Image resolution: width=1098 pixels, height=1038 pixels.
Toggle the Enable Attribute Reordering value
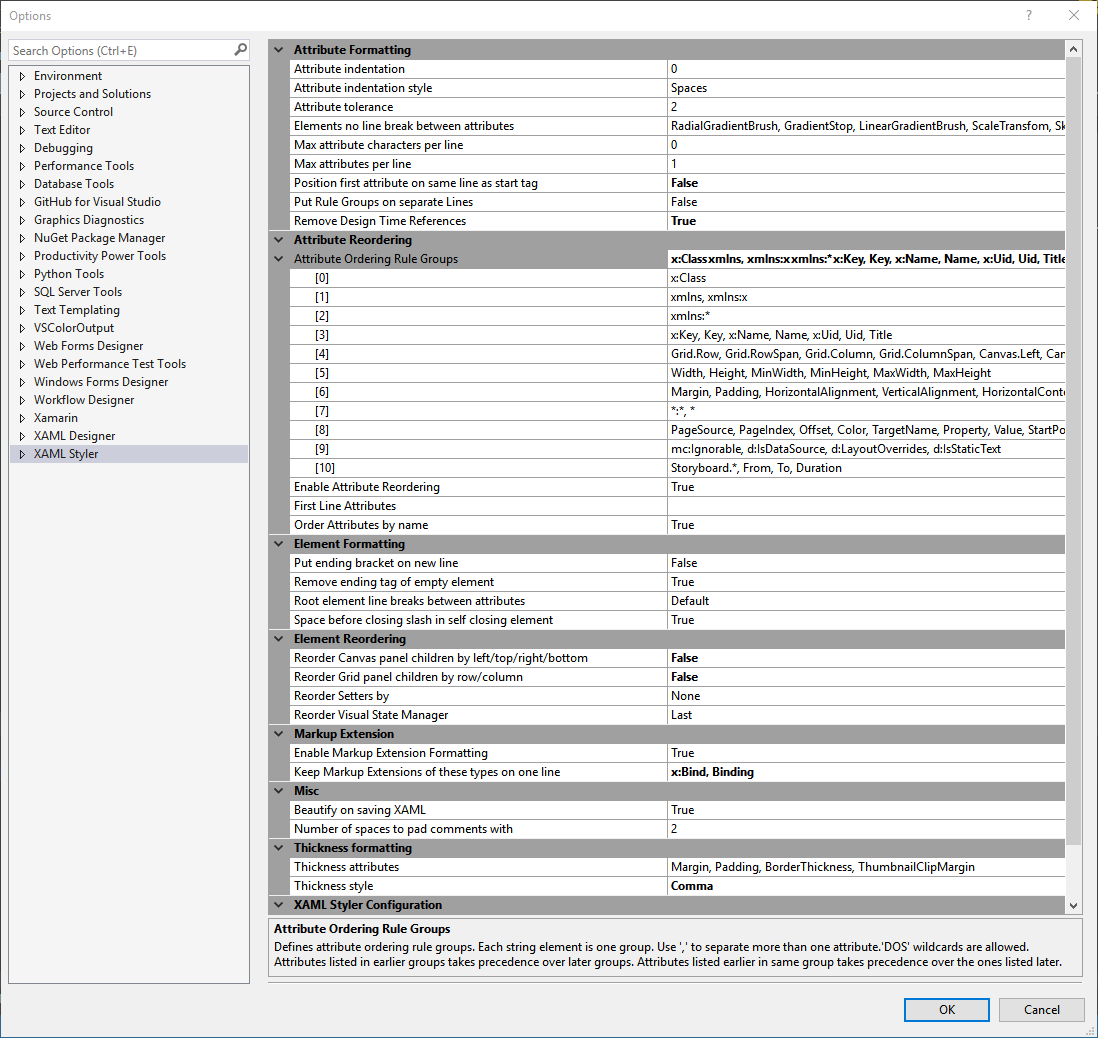coord(865,487)
